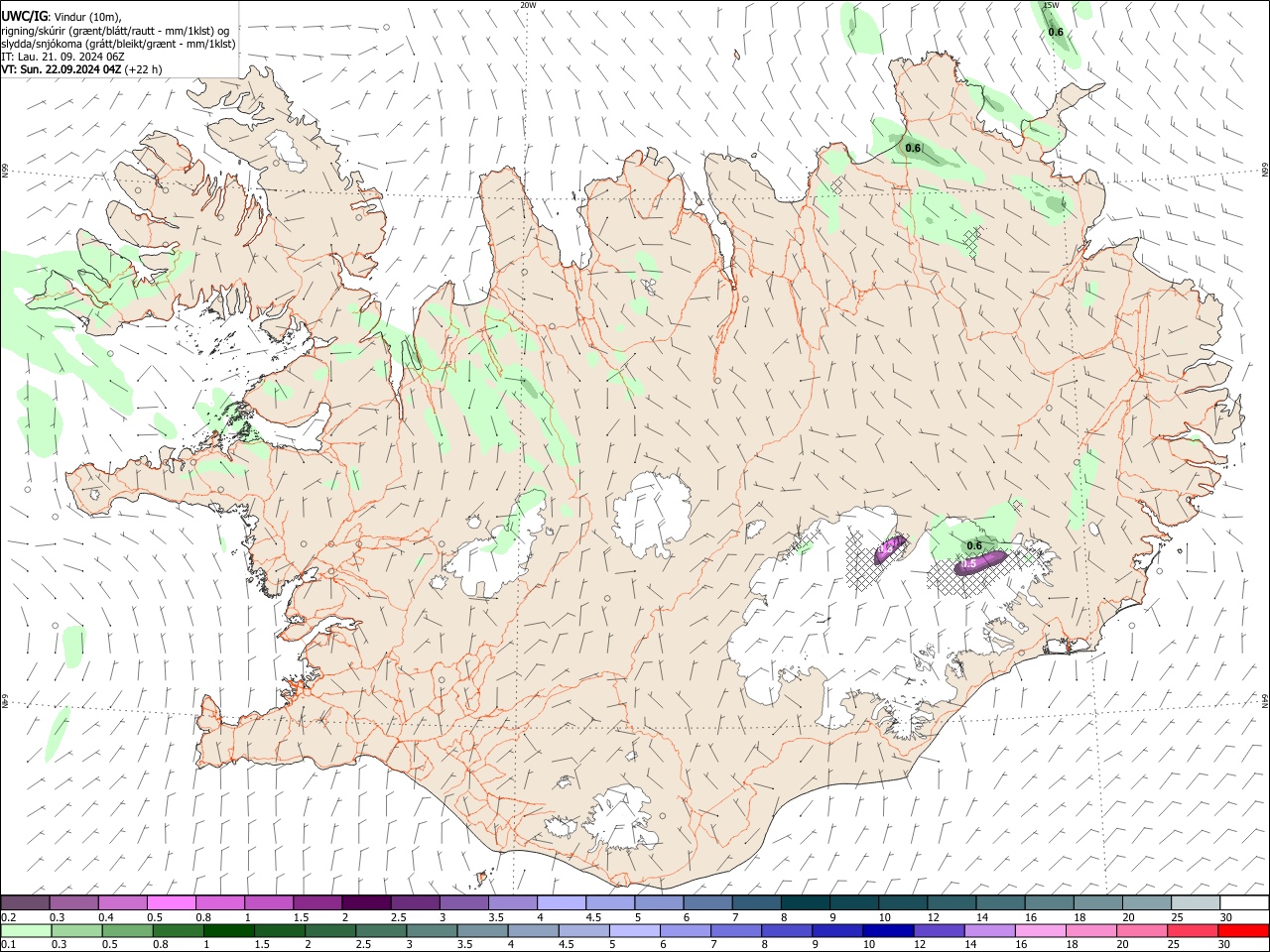1270x952 pixels.
Task: Pick the snow legend 6 slate-blue swatch
Action: (707, 902)
